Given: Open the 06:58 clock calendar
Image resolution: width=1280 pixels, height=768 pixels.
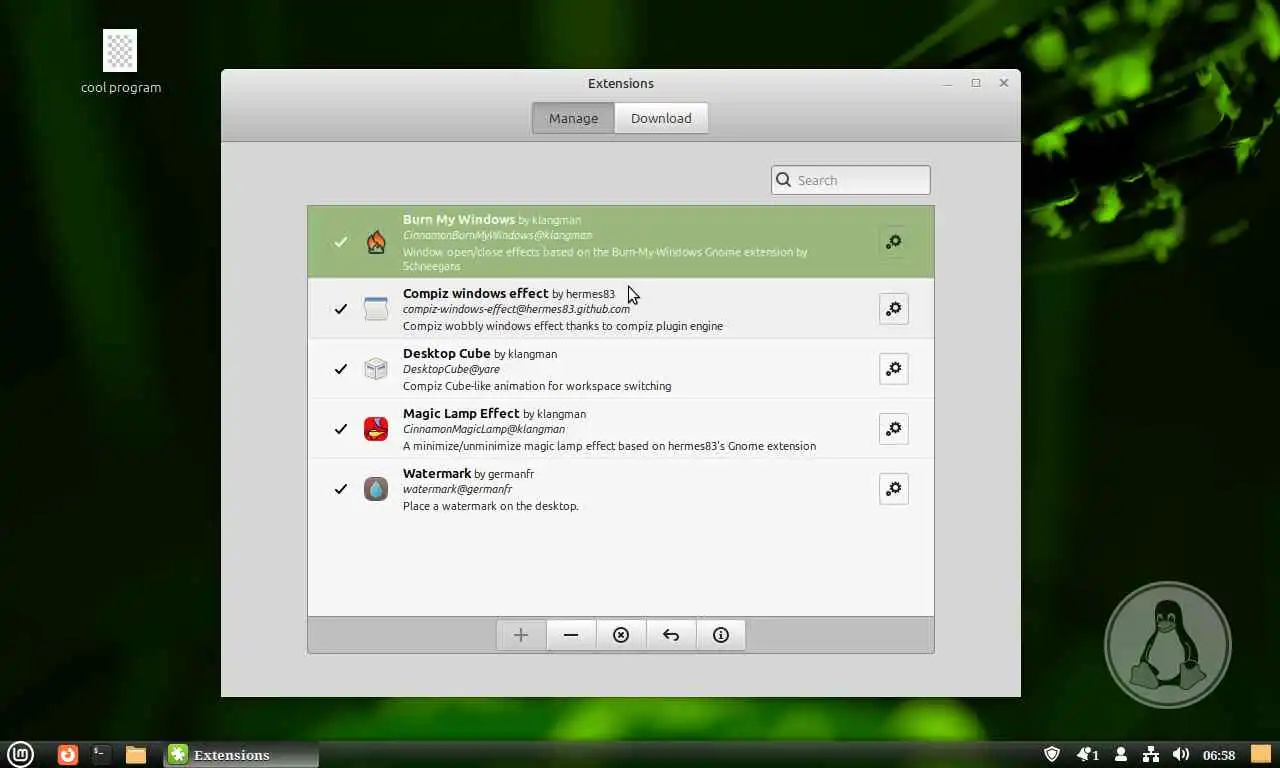Looking at the screenshot, I should [1219, 755].
